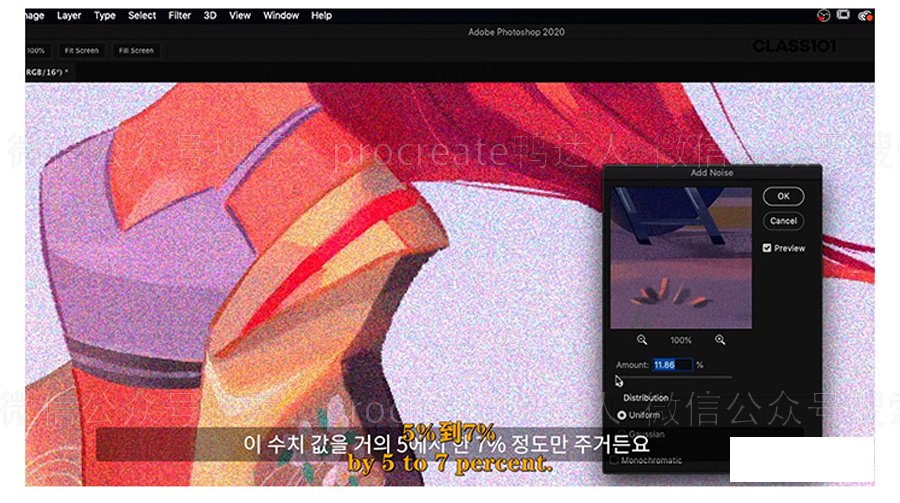
Task: Confirm Add Noise with OK
Action: coord(783,196)
